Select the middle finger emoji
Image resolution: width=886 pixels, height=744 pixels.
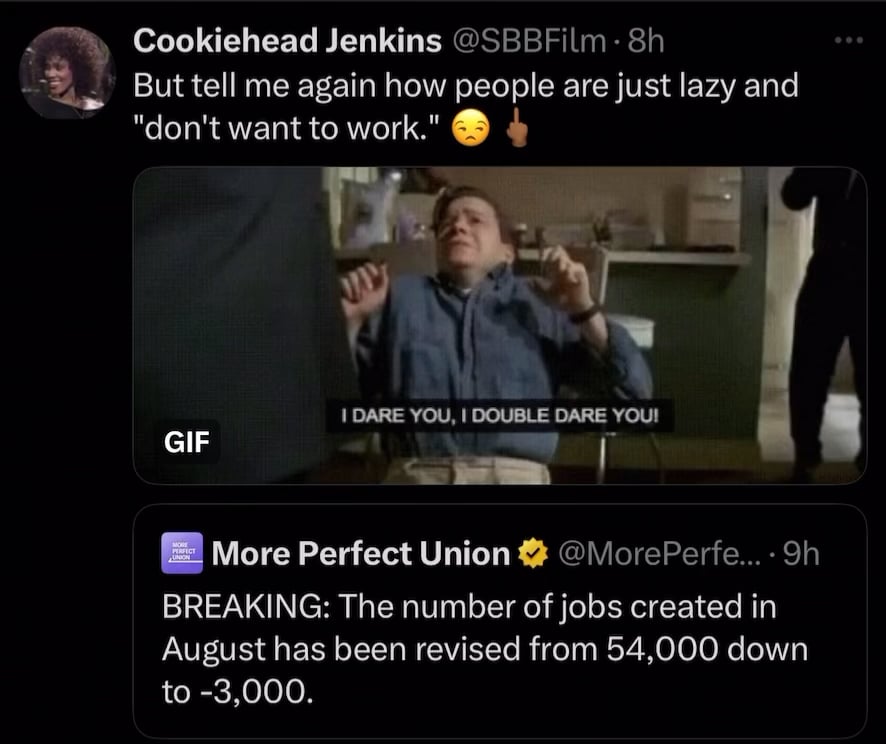coord(517,128)
